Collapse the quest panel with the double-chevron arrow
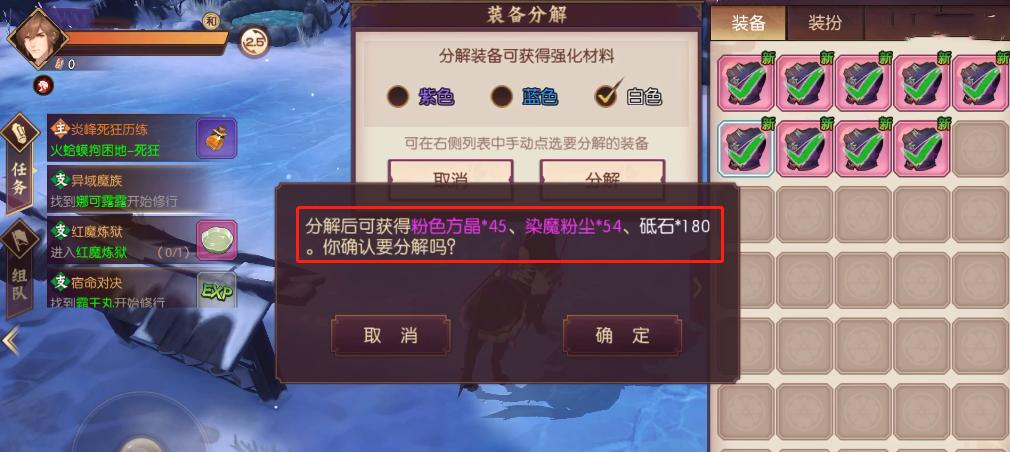 11,341
